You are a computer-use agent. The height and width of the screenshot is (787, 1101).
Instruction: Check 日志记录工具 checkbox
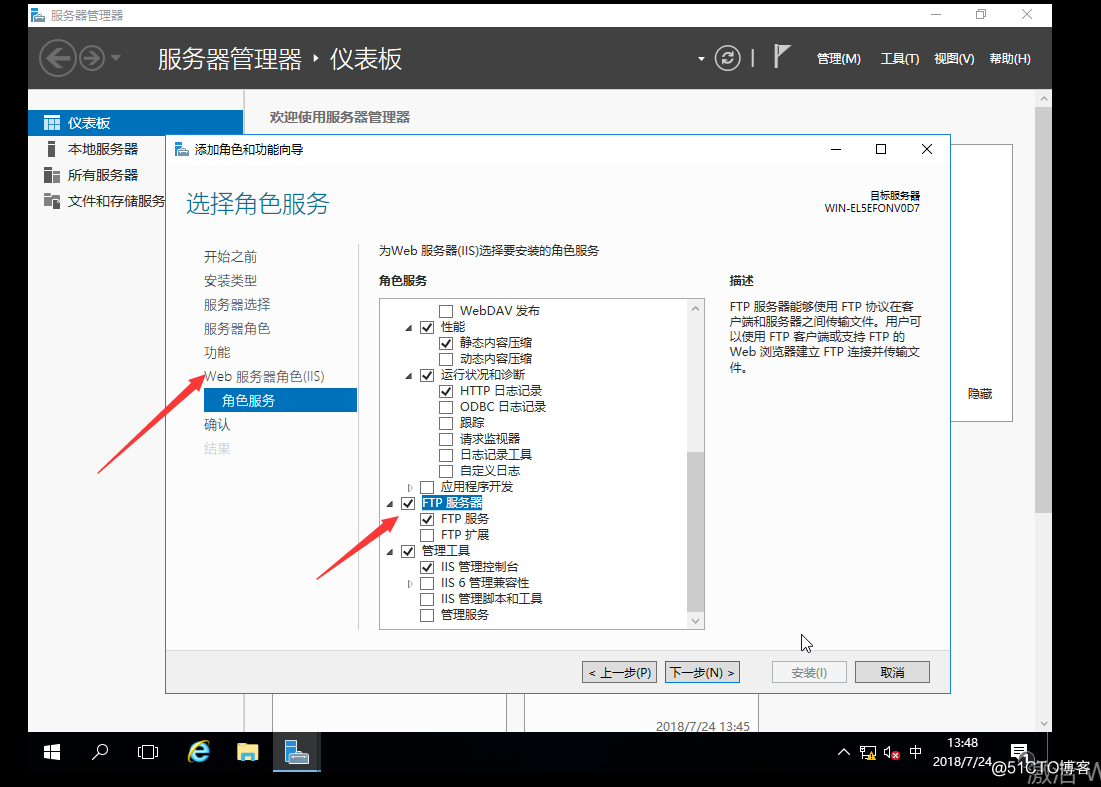[x=446, y=456]
